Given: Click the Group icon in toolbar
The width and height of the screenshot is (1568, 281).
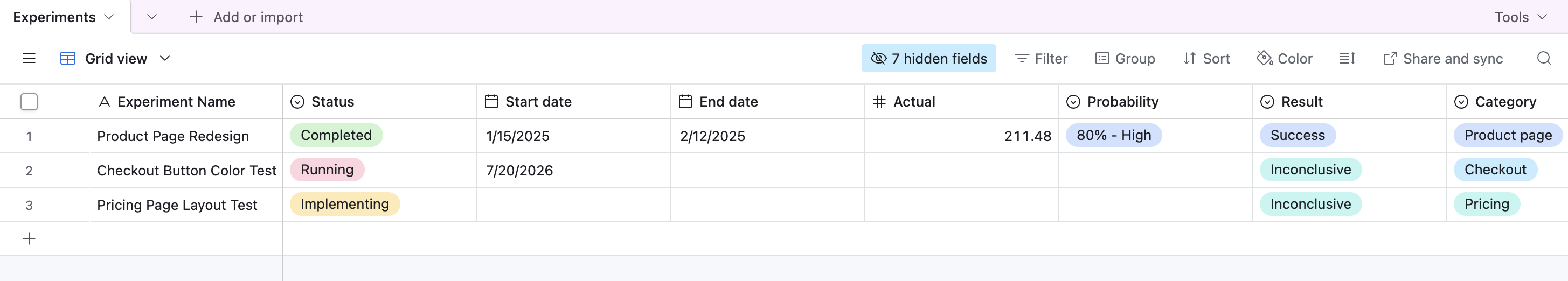Looking at the screenshot, I should click(x=1102, y=58).
